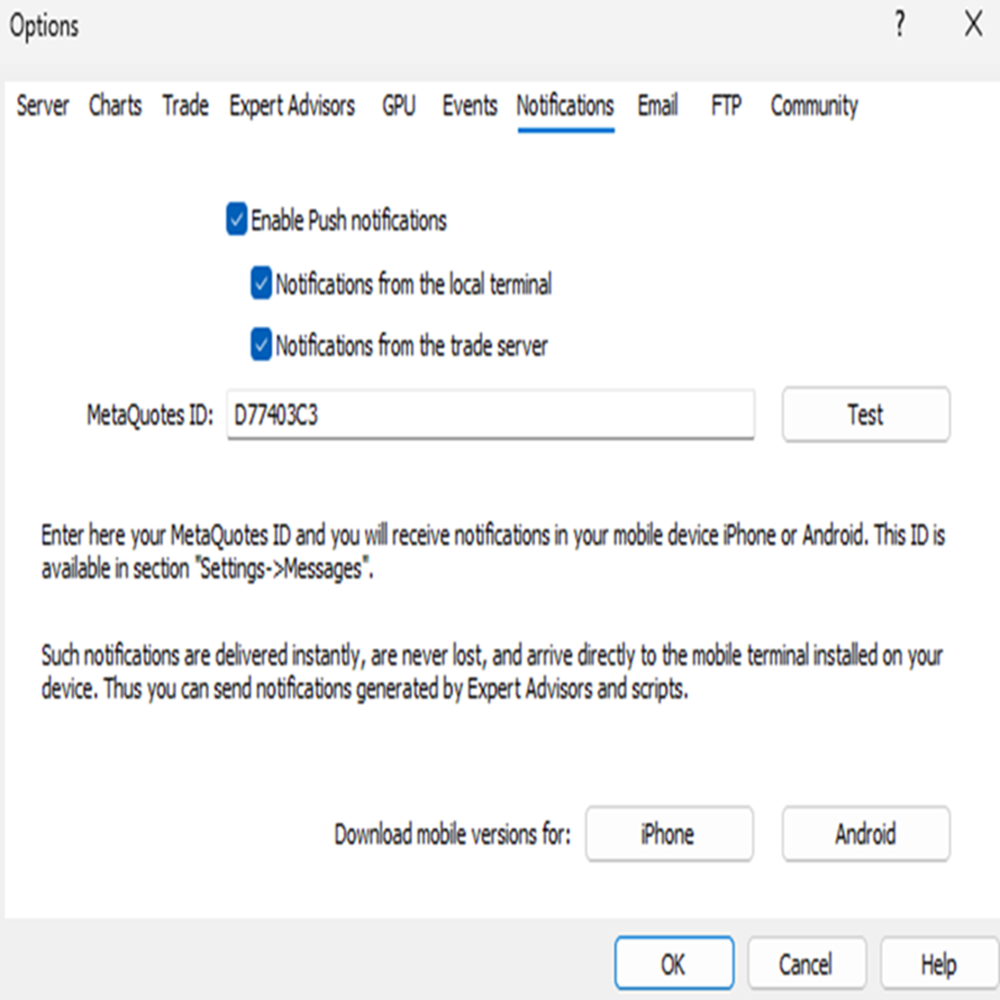Download the iPhone mobile version
The width and height of the screenshot is (1000, 1000).
point(669,834)
